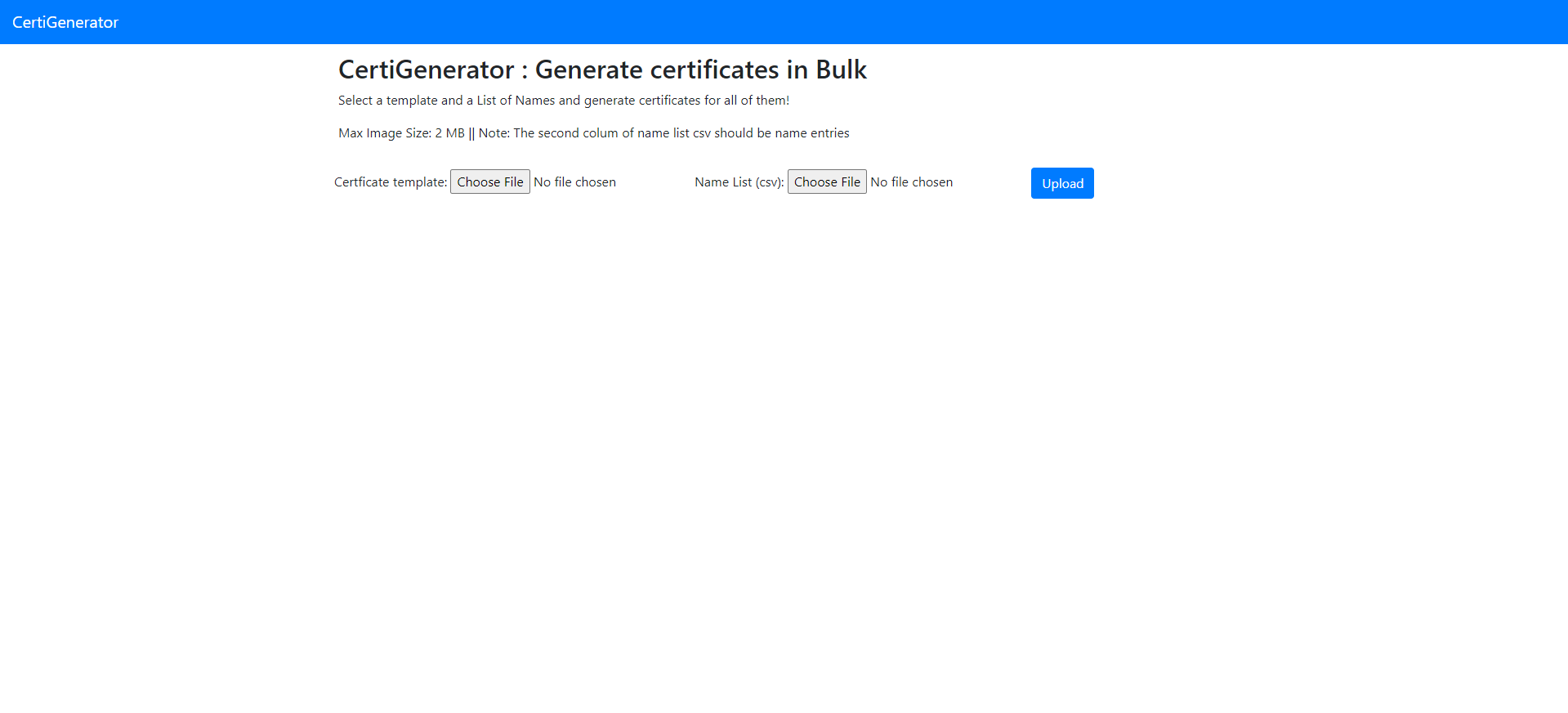Viewport: 1568px width, 713px height.
Task: Click the '||' separator in the note line
Action: point(471,133)
